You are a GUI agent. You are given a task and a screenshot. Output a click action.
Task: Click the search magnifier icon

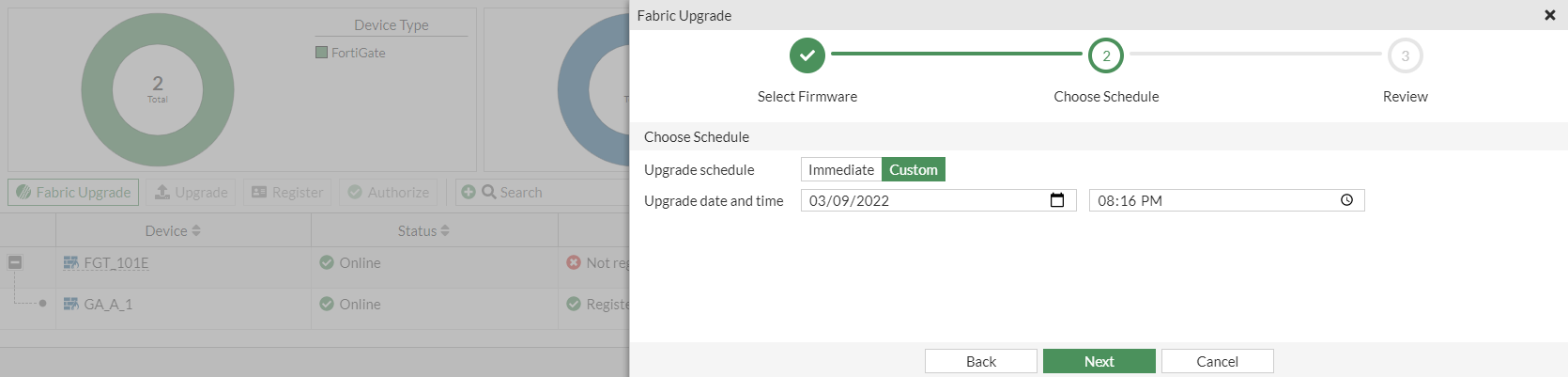489,192
